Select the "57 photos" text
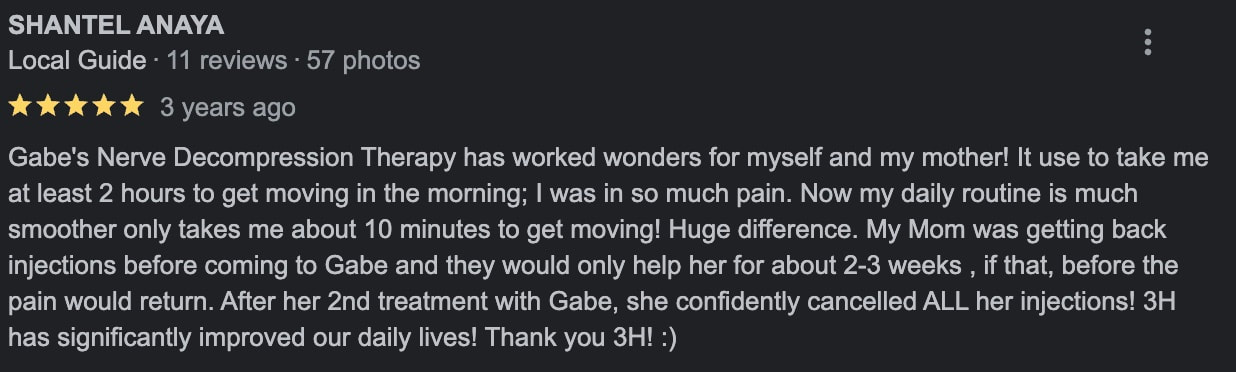This screenshot has height=372, width=1236. pyautogui.click(x=364, y=60)
